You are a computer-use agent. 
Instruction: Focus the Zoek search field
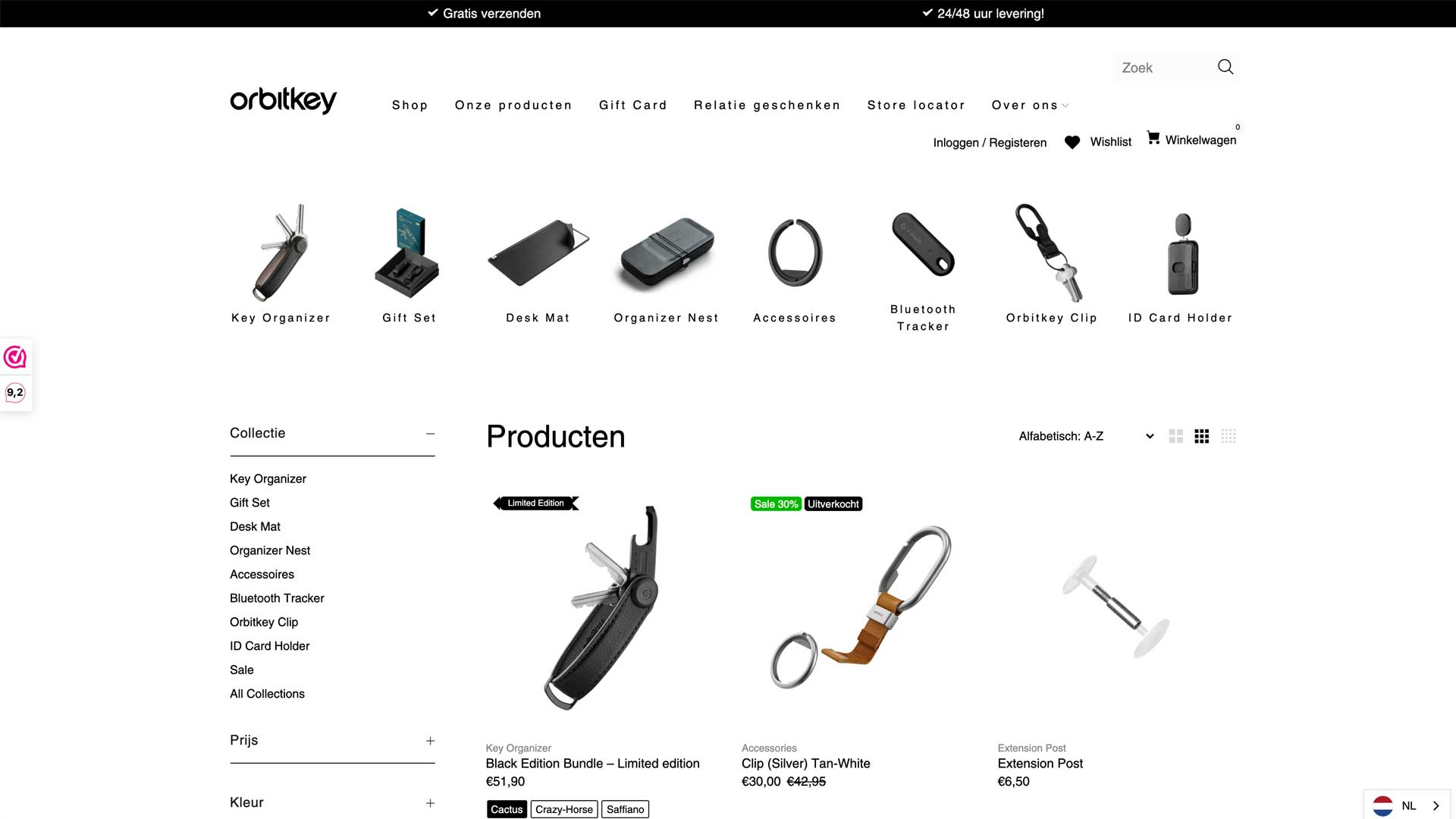(1164, 67)
